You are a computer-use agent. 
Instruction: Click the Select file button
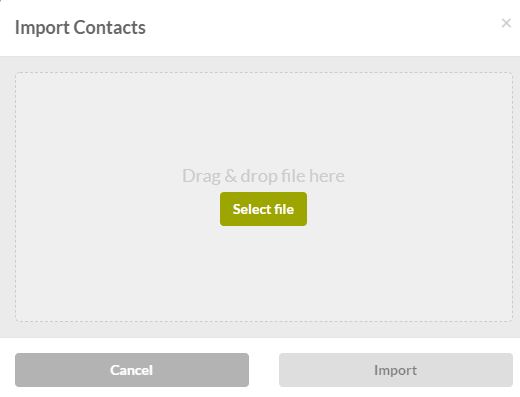(263, 209)
